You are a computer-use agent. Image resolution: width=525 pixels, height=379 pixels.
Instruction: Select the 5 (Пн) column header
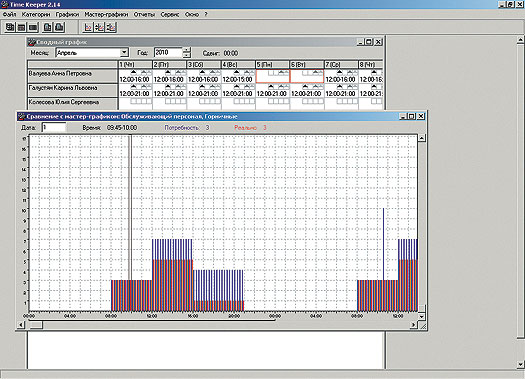[273, 64]
